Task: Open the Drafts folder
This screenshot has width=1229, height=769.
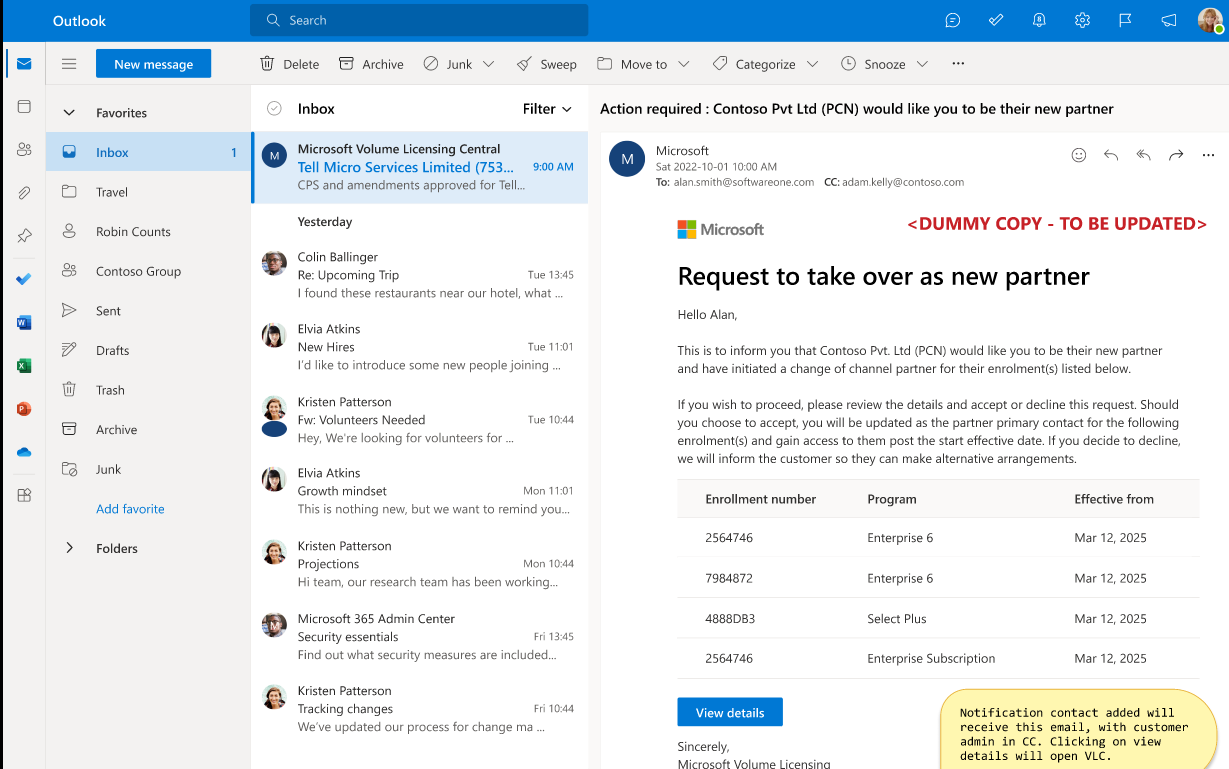Action: 148,351
